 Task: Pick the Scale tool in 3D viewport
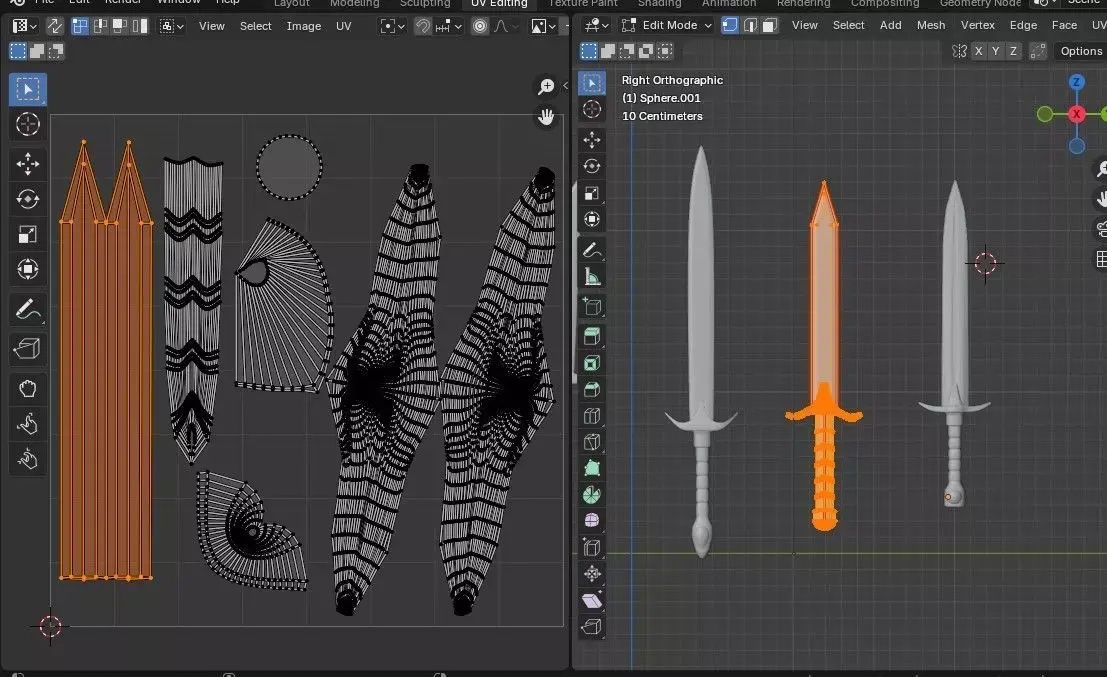point(592,193)
